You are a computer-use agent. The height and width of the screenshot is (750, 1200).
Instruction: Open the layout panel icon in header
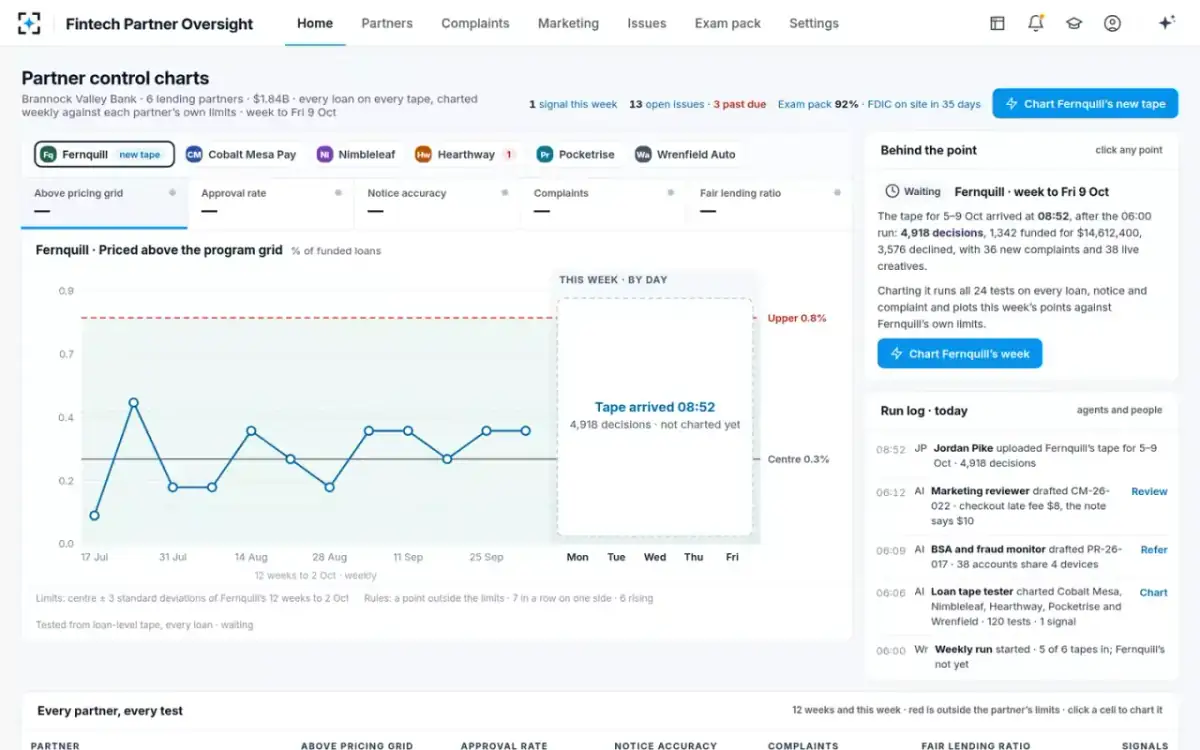coord(997,23)
